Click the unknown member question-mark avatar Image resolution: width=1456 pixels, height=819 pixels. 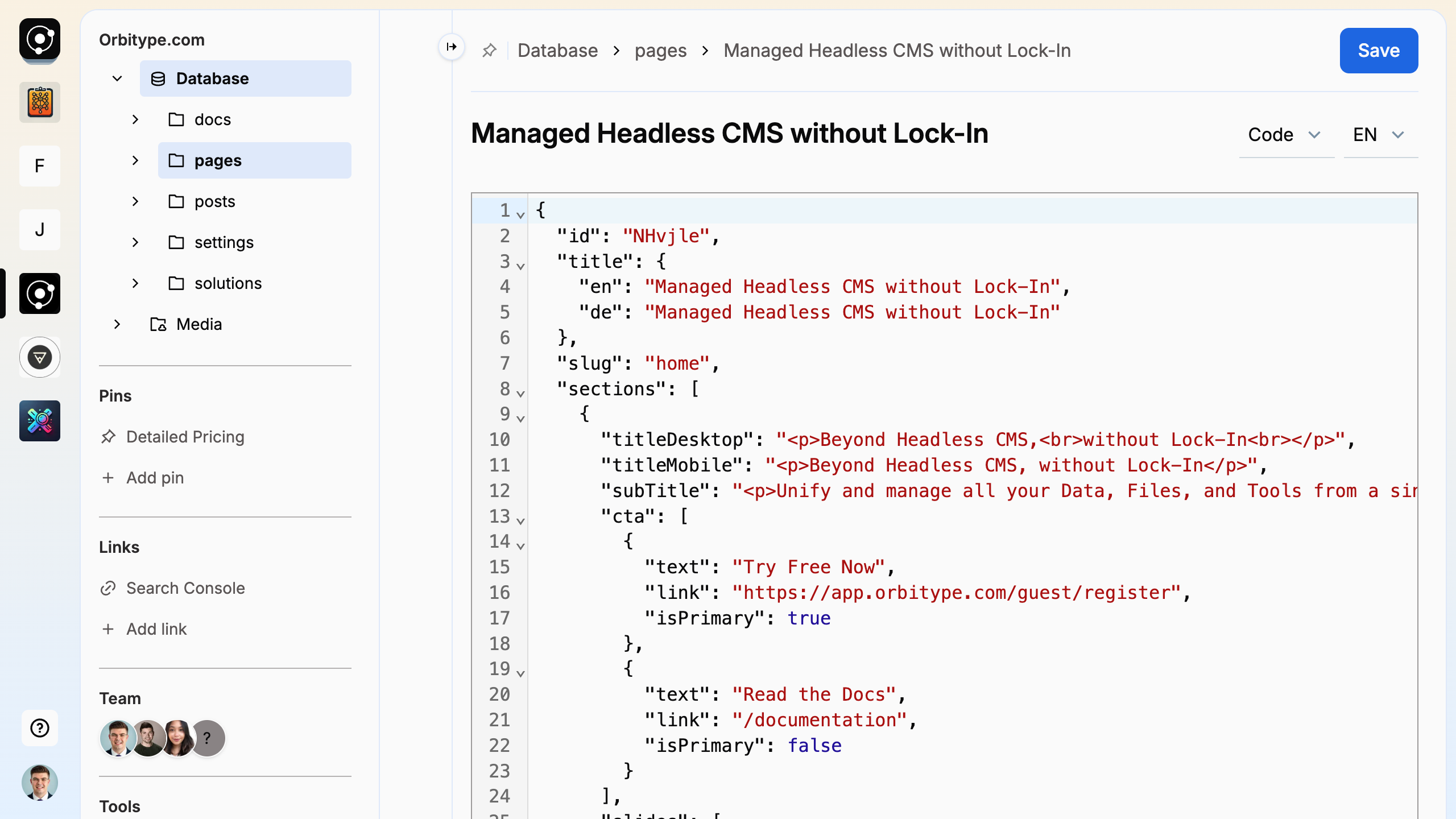[208, 738]
